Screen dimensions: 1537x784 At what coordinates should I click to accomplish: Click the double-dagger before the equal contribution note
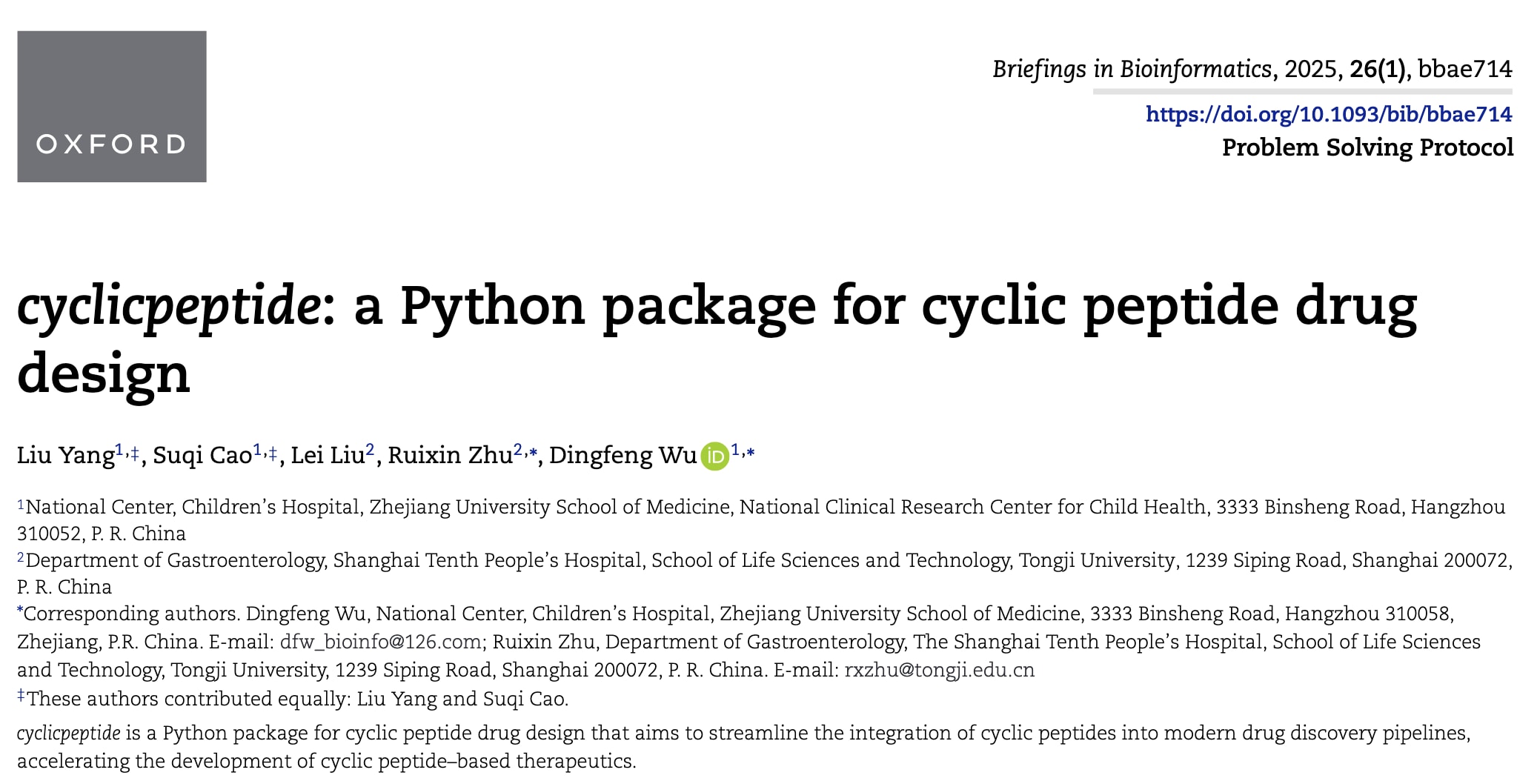pos(21,696)
